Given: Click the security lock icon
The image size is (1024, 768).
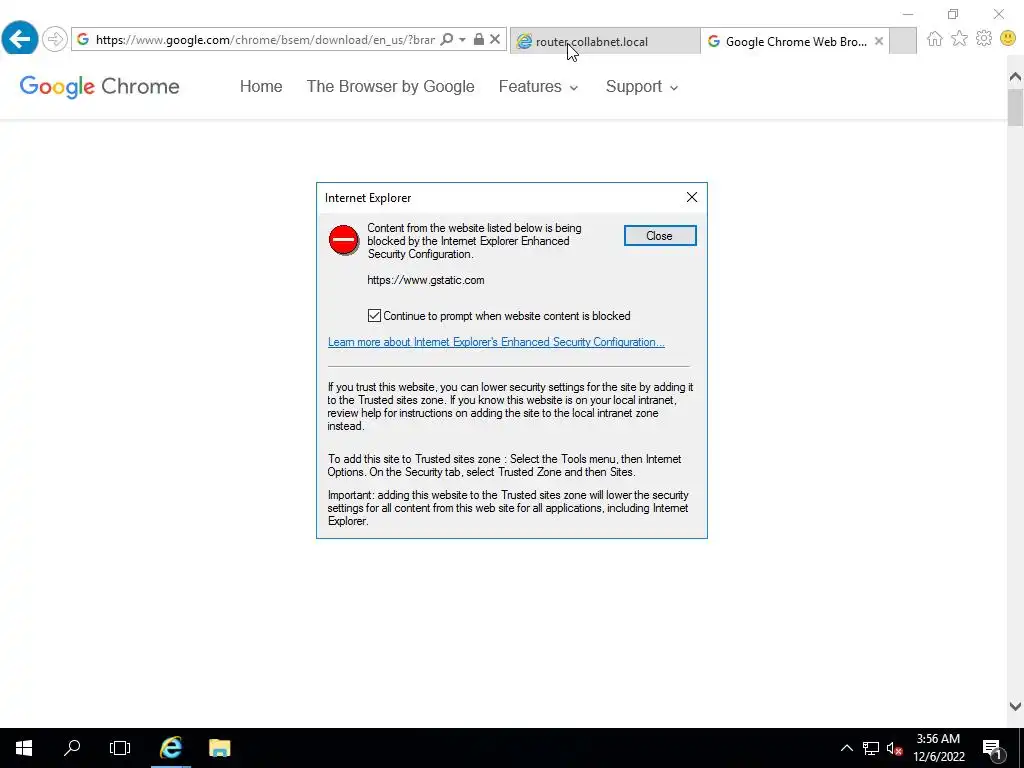Looking at the screenshot, I should tap(479, 40).
